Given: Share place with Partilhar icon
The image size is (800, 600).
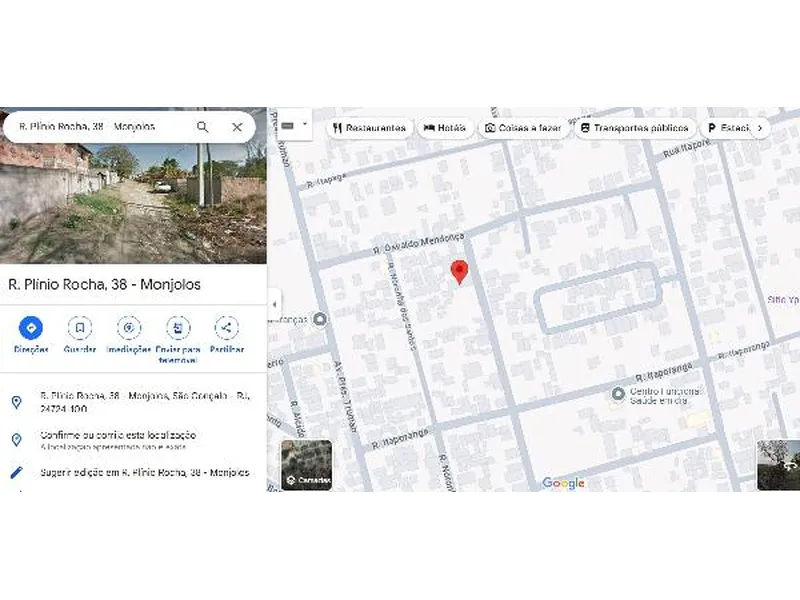Looking at the screenshot, I should coord(227,328).
